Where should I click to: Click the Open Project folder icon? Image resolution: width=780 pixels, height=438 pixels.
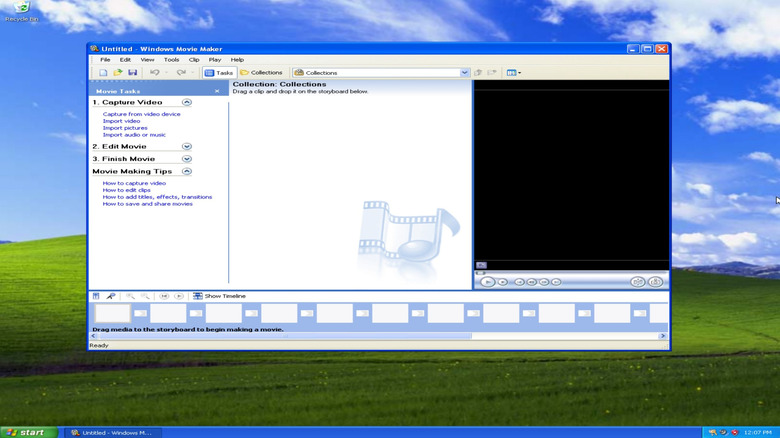coord(118,73)
